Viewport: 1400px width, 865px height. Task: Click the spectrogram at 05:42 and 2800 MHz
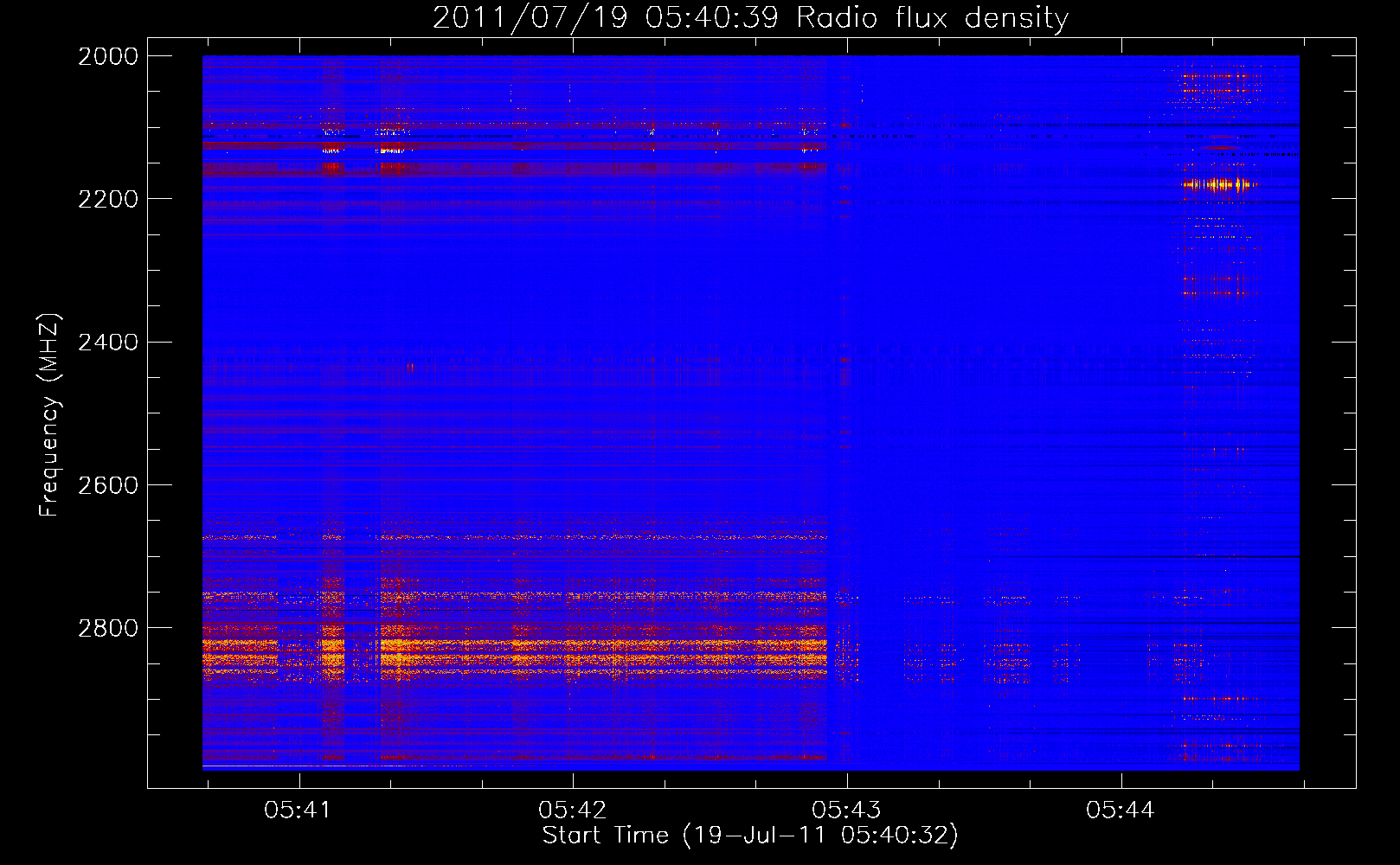pos(573,627)
